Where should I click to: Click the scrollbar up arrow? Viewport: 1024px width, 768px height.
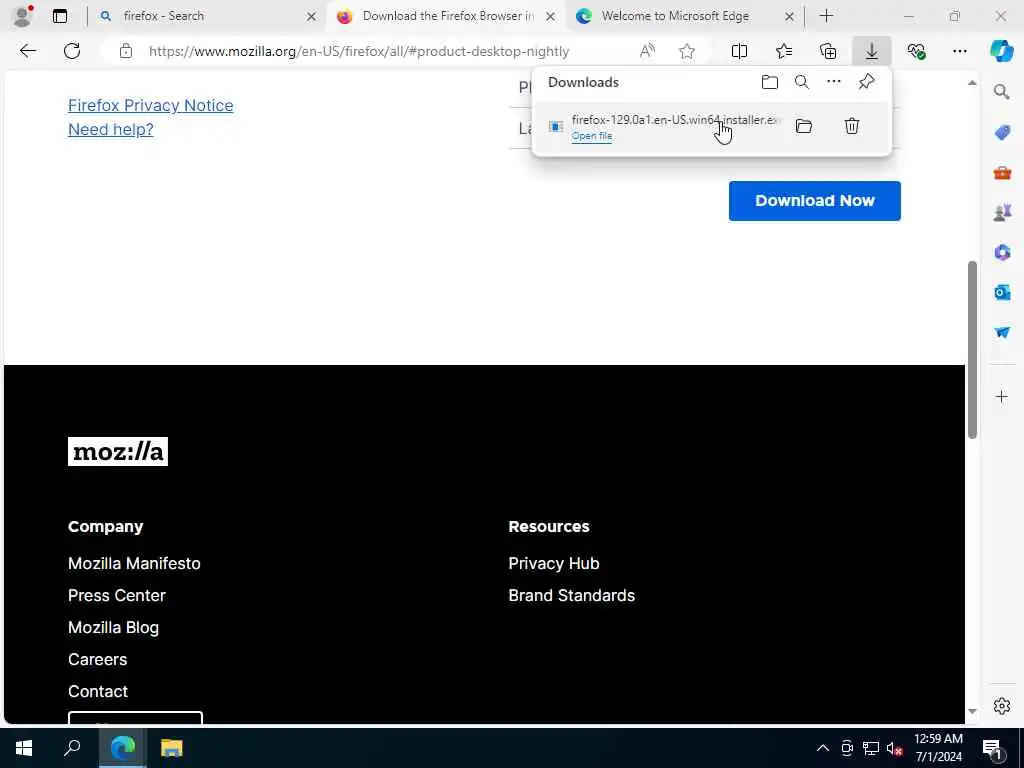point(972,83)
